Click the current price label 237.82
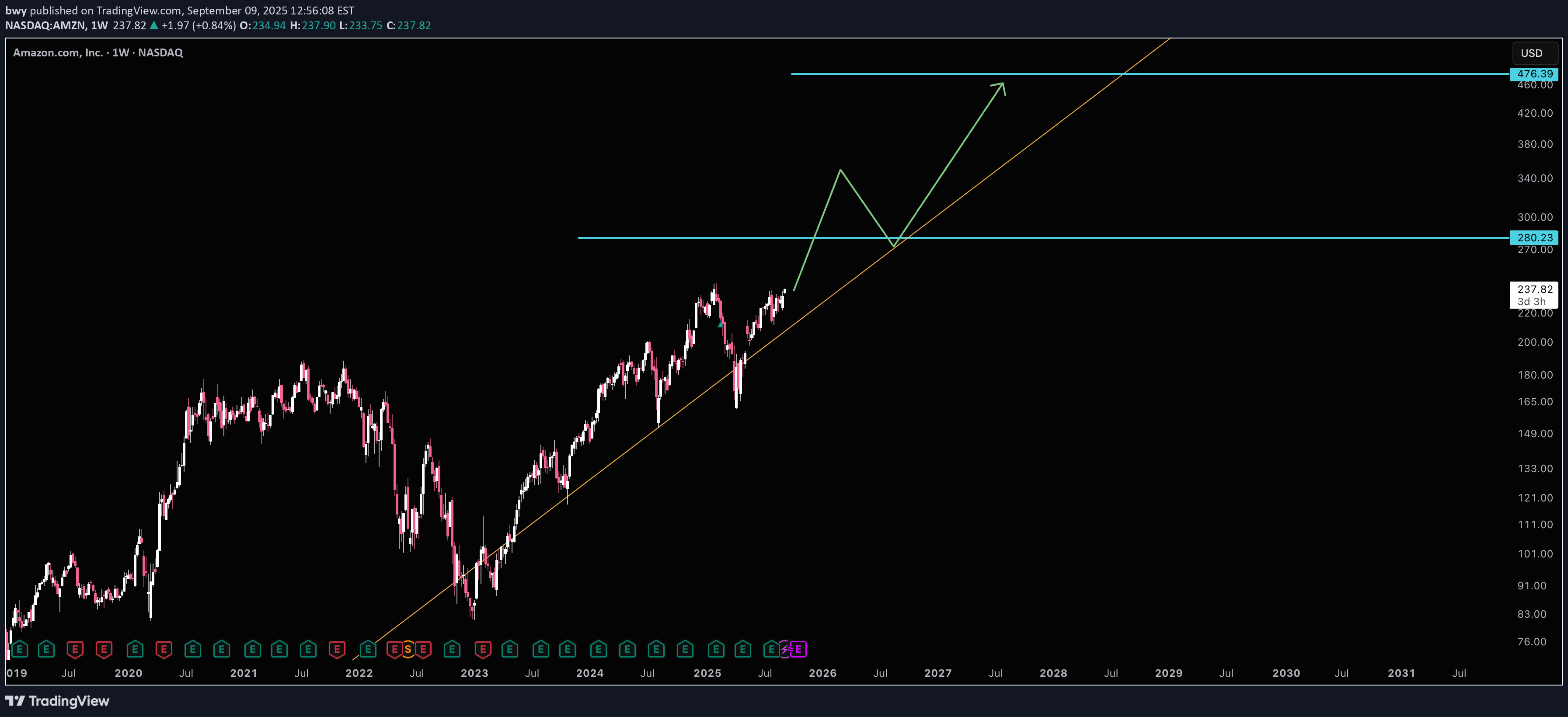The image size is (1568, 717). tap(1534, 289)
